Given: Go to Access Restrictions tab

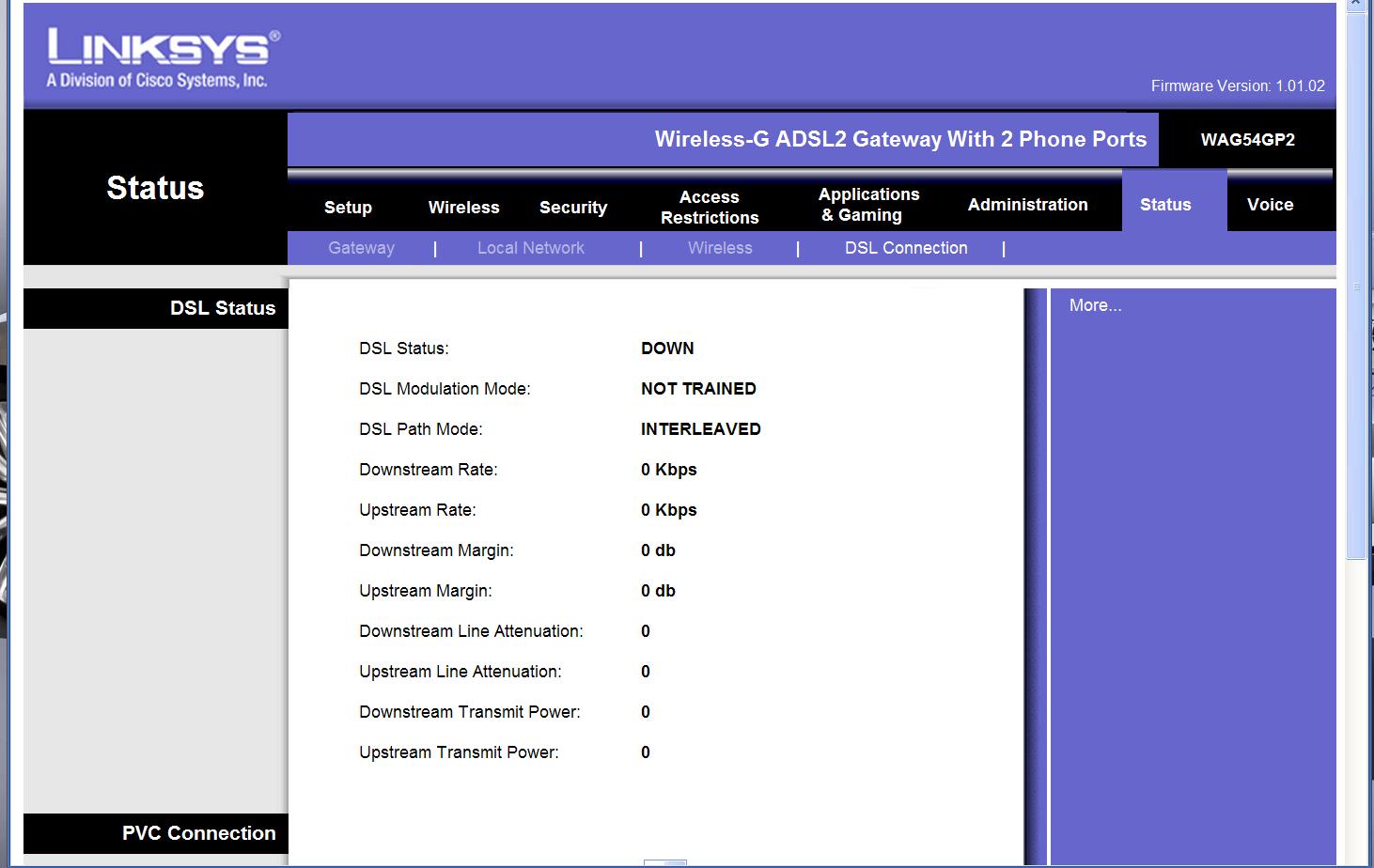Looking at the screenshot, I should click(710, 208).
